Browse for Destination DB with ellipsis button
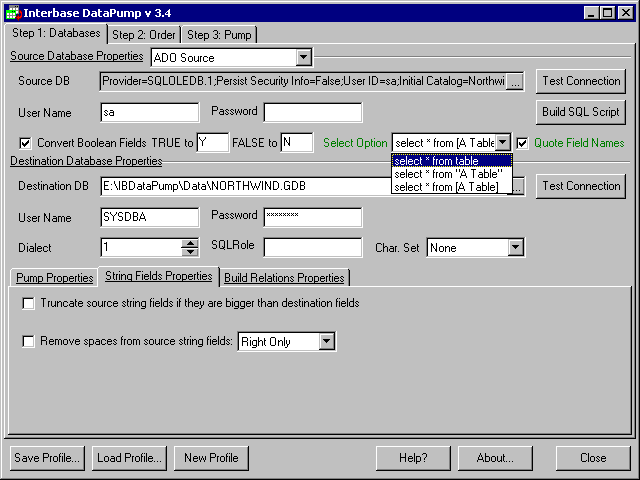640x480 pixels. 518,187
